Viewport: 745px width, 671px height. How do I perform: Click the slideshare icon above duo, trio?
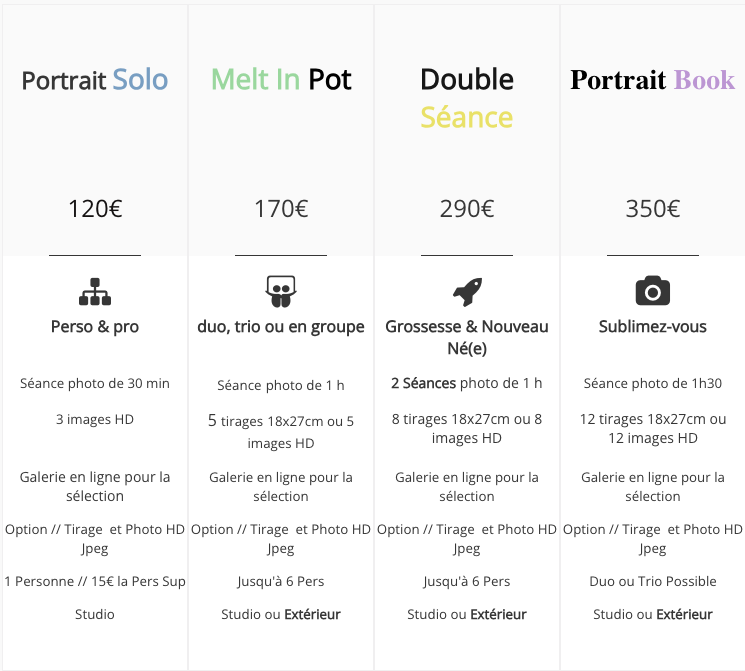pyautogui.click(x=281, y=291)
